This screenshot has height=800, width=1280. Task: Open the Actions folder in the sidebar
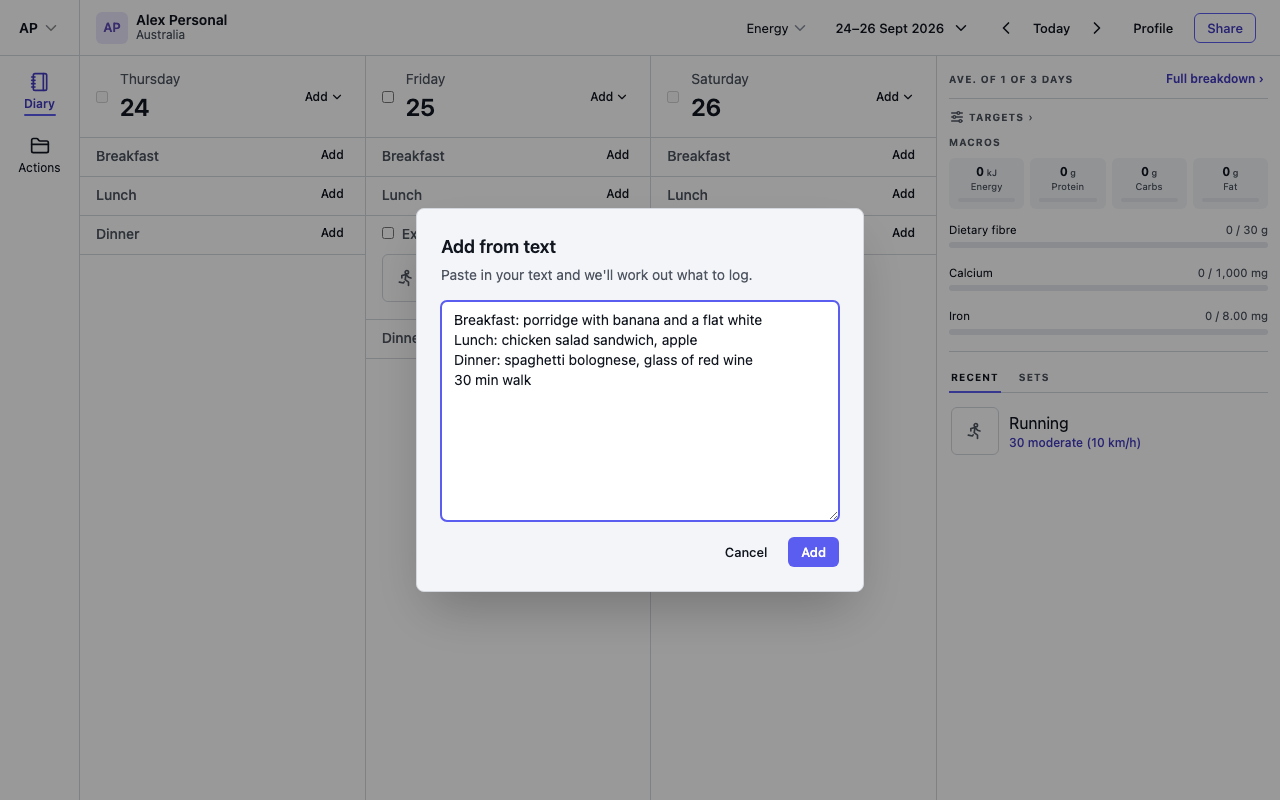[39, 156]
